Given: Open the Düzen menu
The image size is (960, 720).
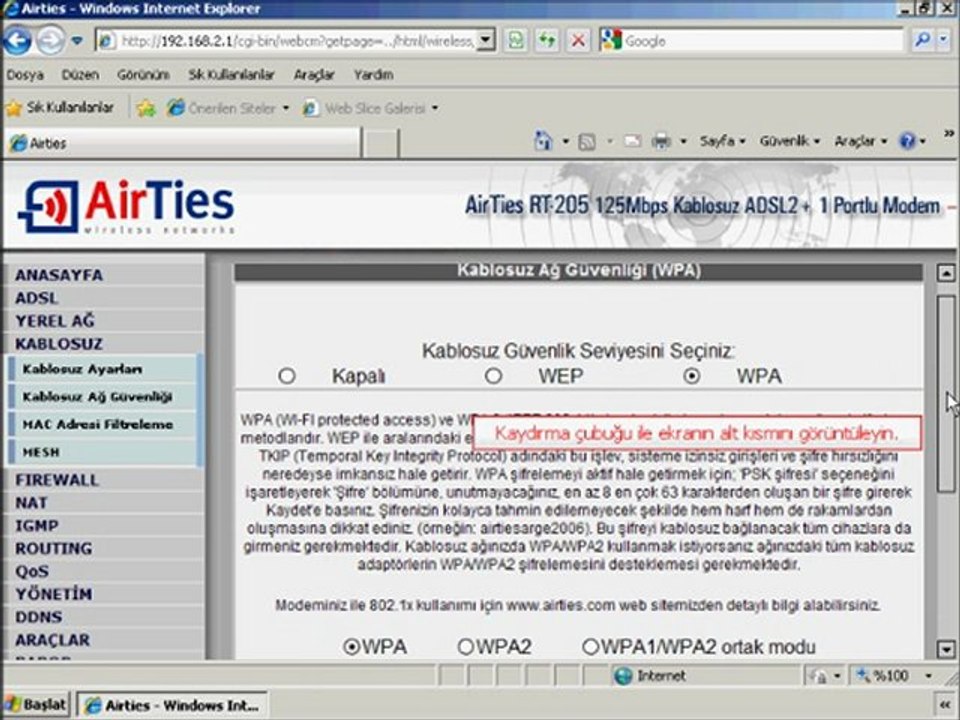Looking at the screenshot, I should pos(80,75).
